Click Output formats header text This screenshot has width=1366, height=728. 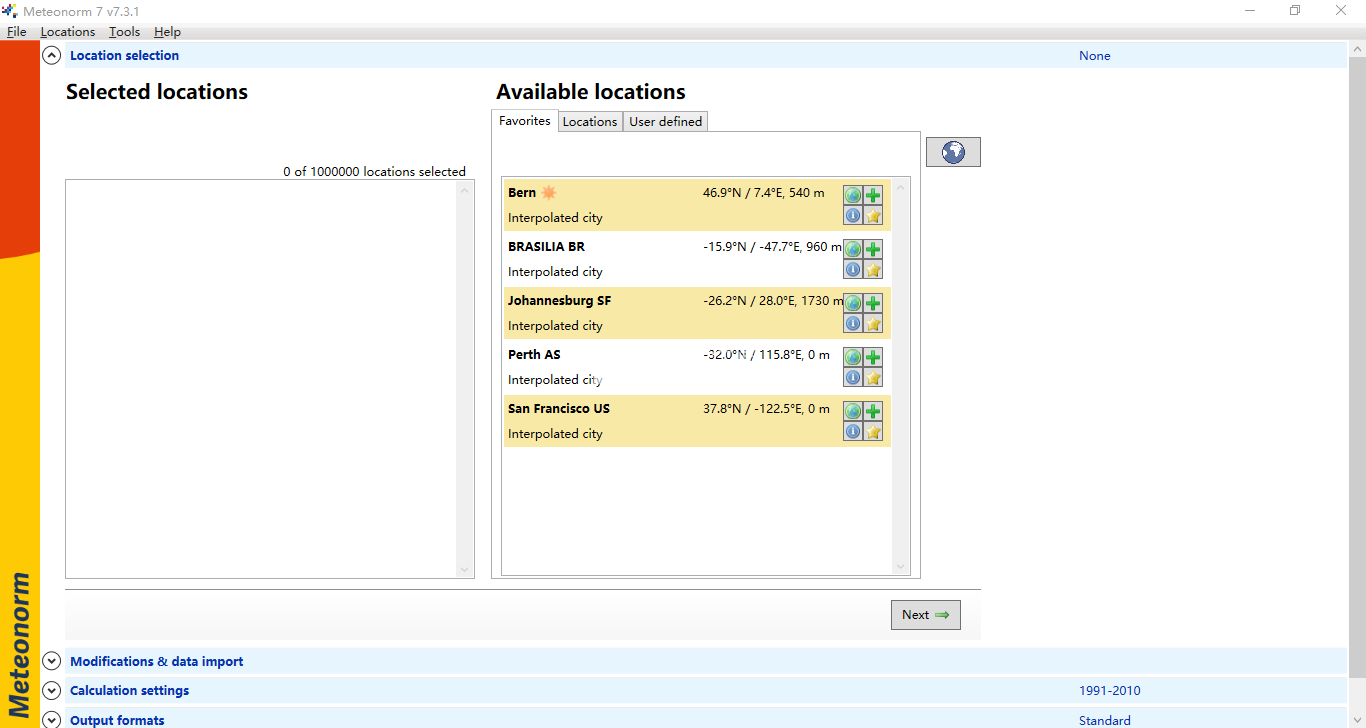tap(117, 720)
